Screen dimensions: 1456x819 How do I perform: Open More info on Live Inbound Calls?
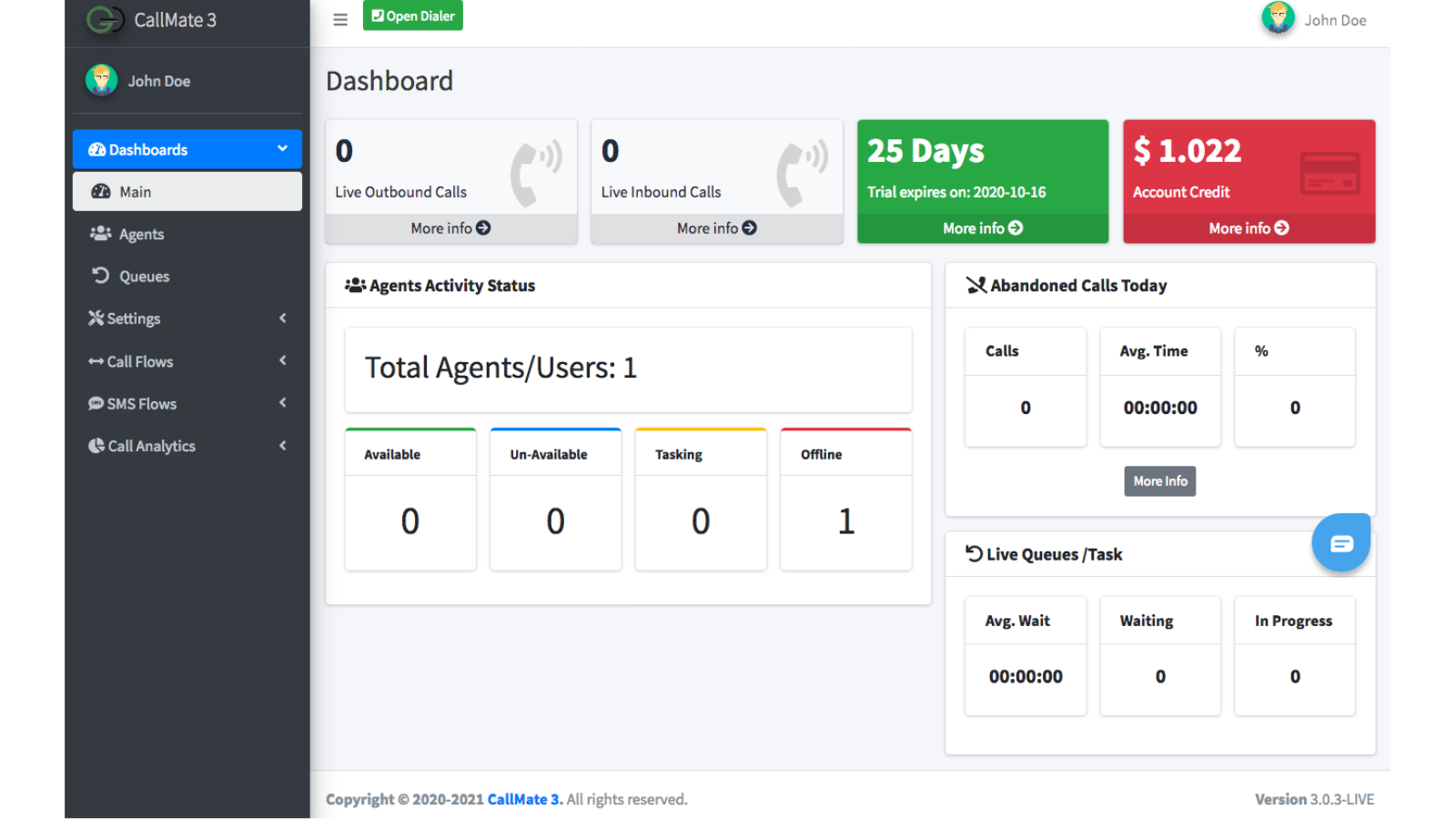(x=716, y=227)
